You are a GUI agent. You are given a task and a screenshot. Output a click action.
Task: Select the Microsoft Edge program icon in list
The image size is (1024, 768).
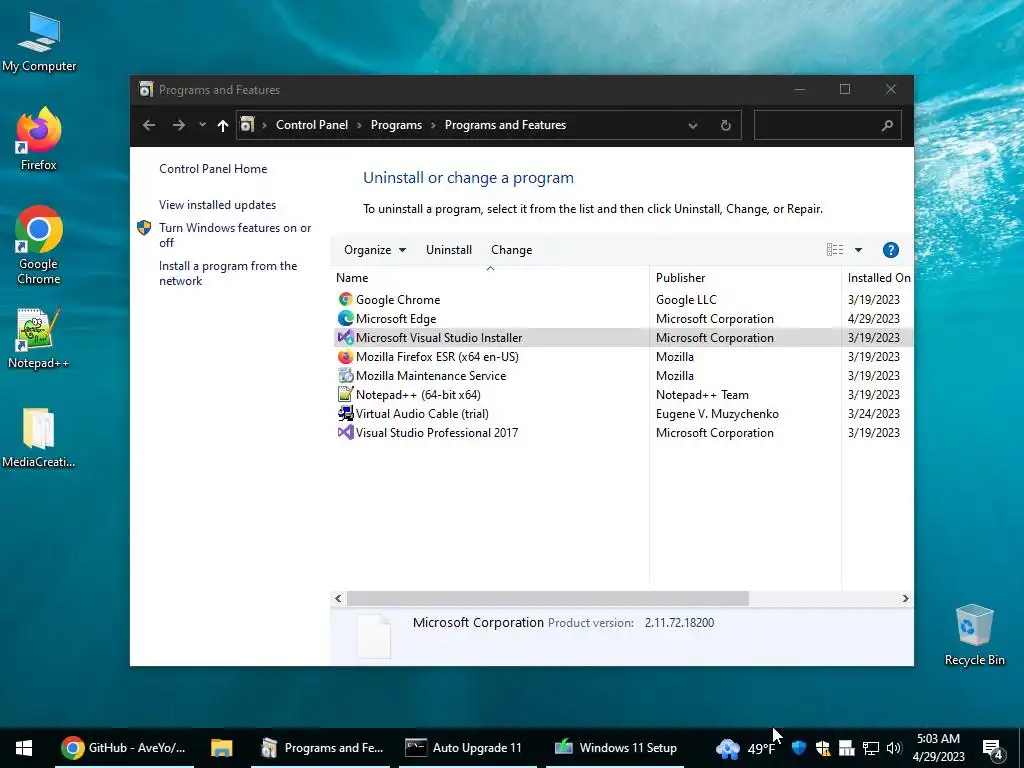345,318
